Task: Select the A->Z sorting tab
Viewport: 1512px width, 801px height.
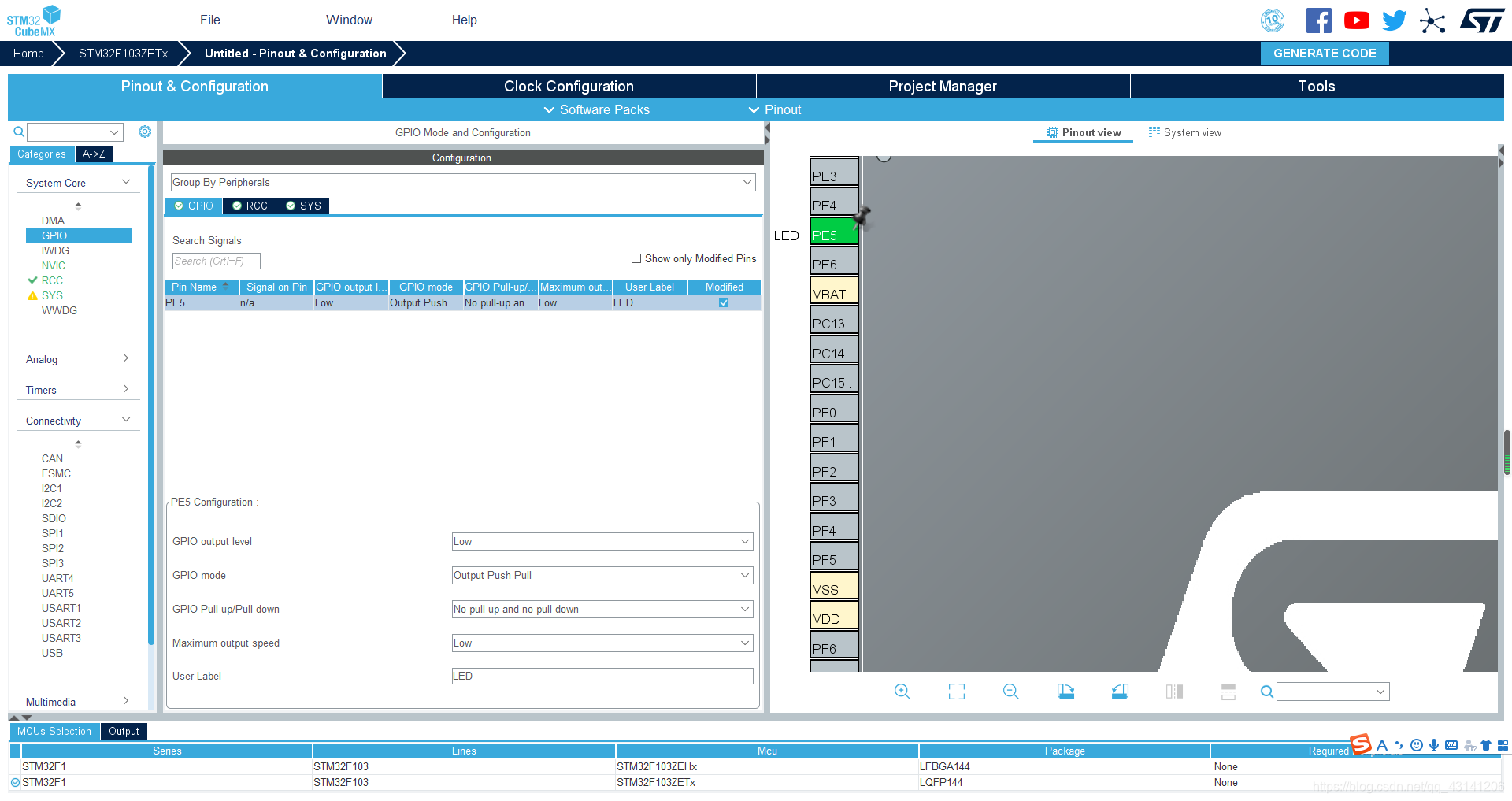Action: point(94,154)
